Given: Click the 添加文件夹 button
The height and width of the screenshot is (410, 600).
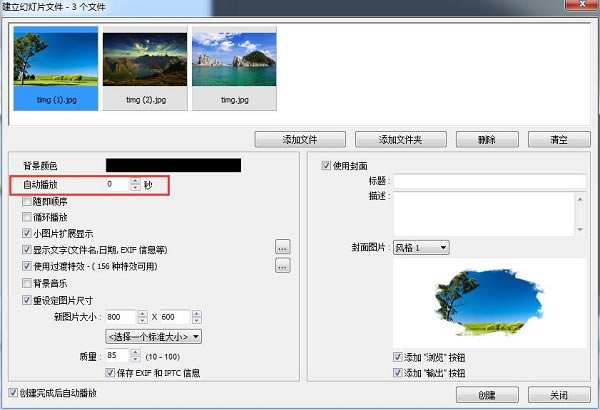Looking at the screenshot, I should 401,140.
